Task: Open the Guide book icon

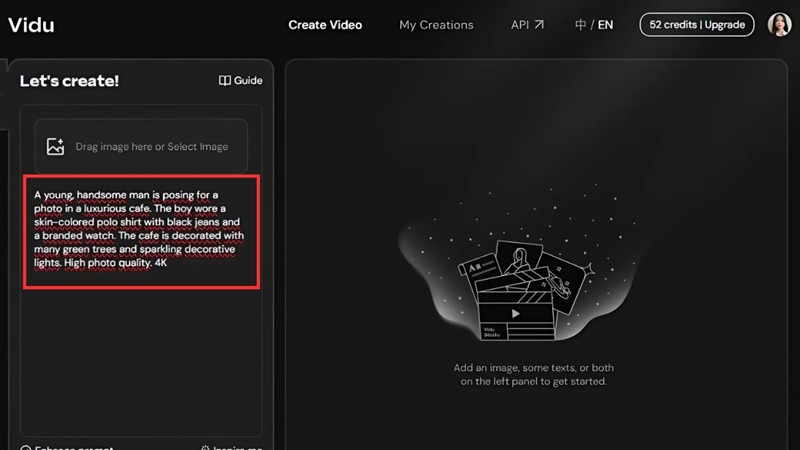Action: (224, 81)
